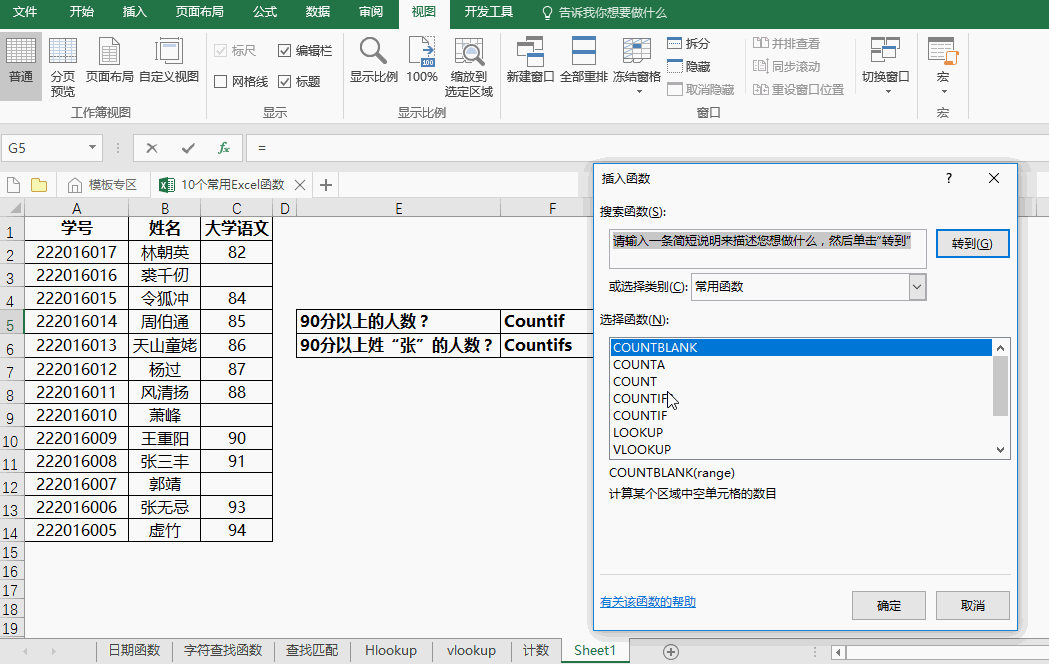Uncheck the headings (标题) checkbox

pyautogui.click(x=285, y=82)
